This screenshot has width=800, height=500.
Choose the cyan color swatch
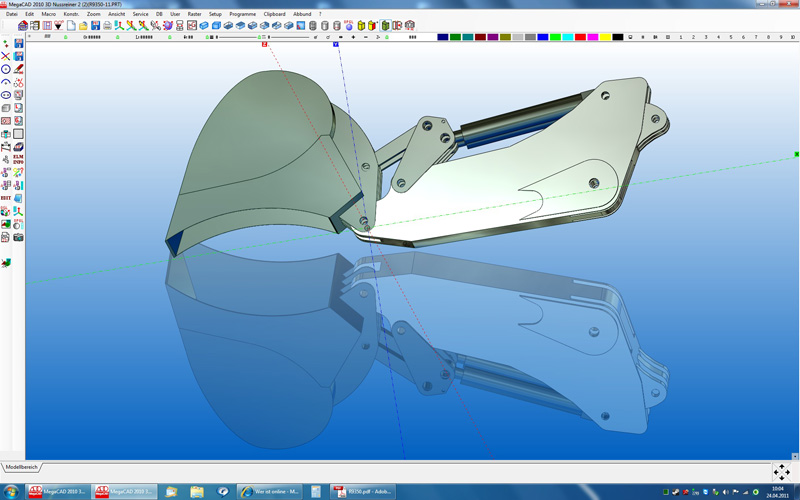point(568,37)
